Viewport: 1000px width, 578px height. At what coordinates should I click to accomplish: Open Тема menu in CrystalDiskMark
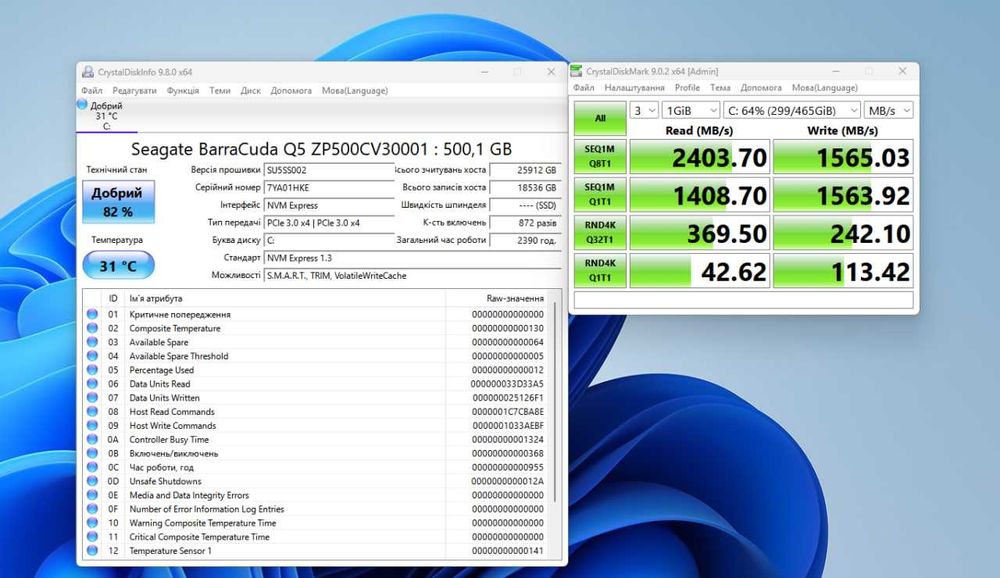[720, 87]
